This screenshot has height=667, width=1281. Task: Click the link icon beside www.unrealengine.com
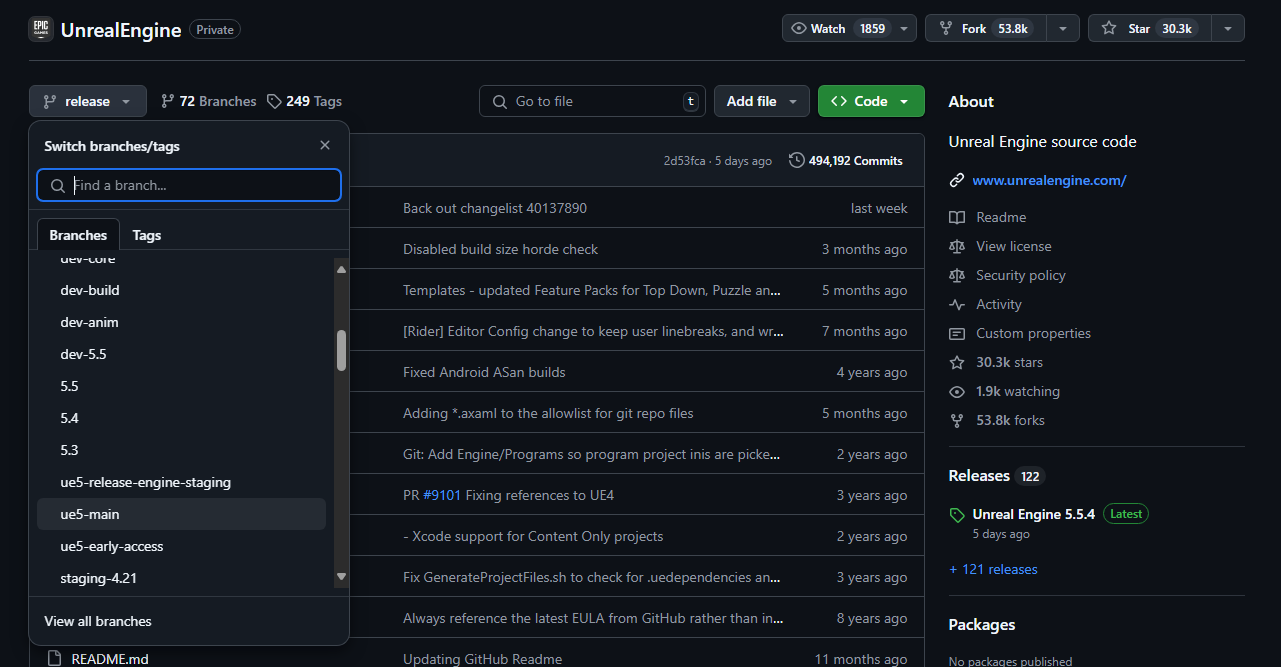tap(957, 181)
